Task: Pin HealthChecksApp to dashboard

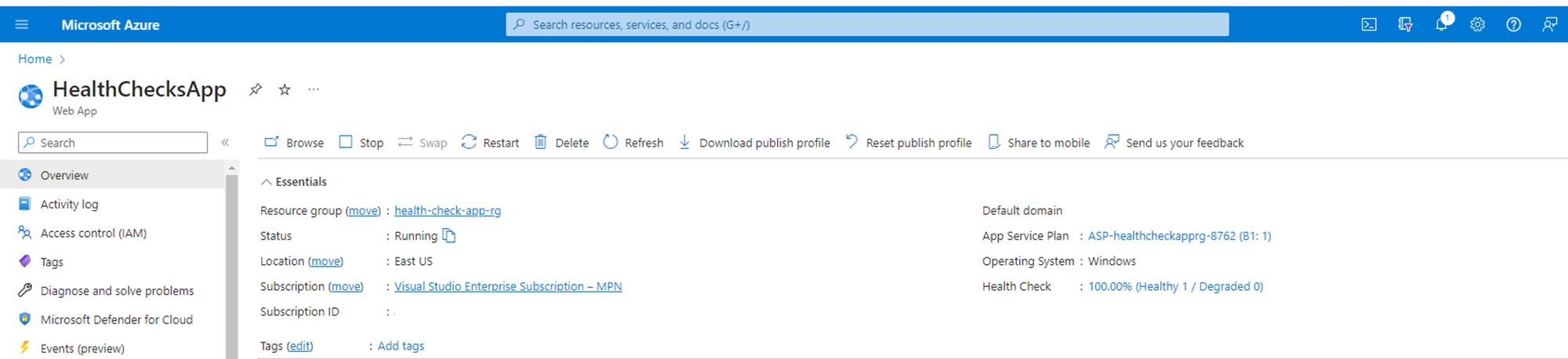Action: pyautogui.click(x=256, y=89)
